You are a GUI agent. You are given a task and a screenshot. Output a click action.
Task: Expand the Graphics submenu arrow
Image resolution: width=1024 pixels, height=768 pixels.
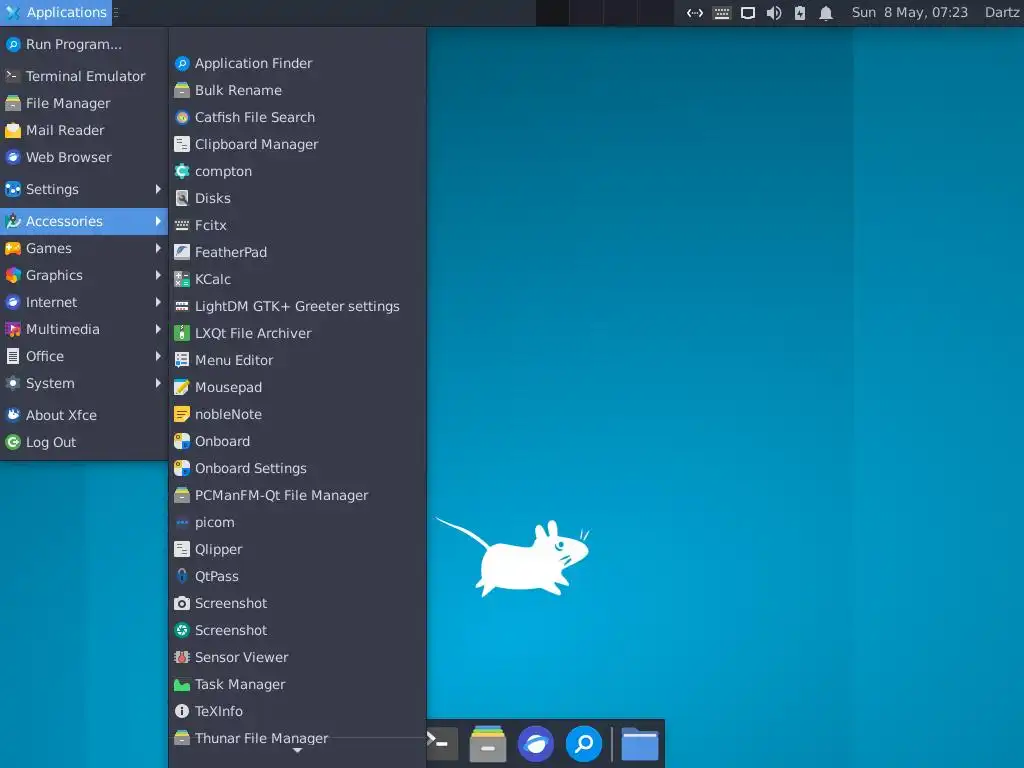pos(157,275)
